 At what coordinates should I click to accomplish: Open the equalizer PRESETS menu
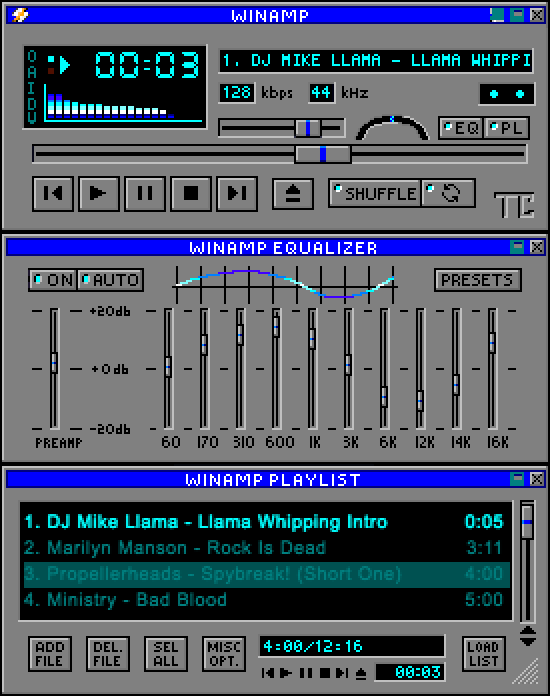pyautogui.click(x=477, y=280)
